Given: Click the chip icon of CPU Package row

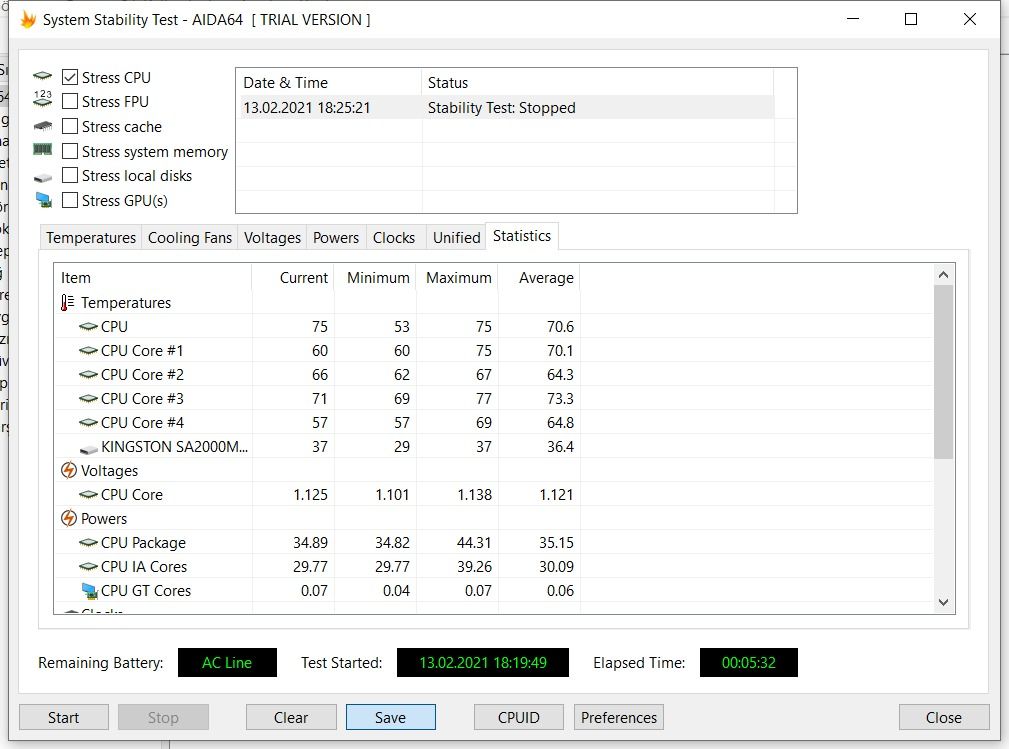Looking at the screenshot, I should tap(88, 543).
